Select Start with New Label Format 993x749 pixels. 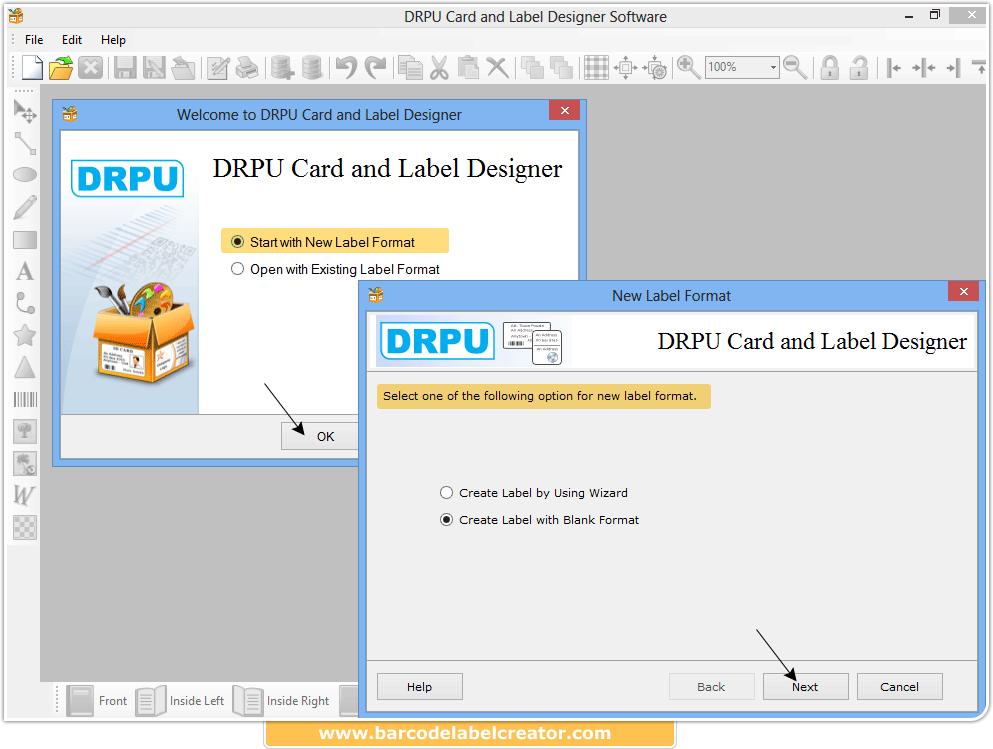pos(237,241)
